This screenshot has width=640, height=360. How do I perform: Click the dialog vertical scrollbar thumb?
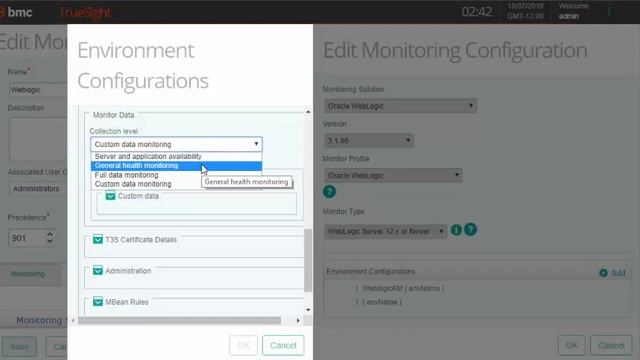point(308,260)
